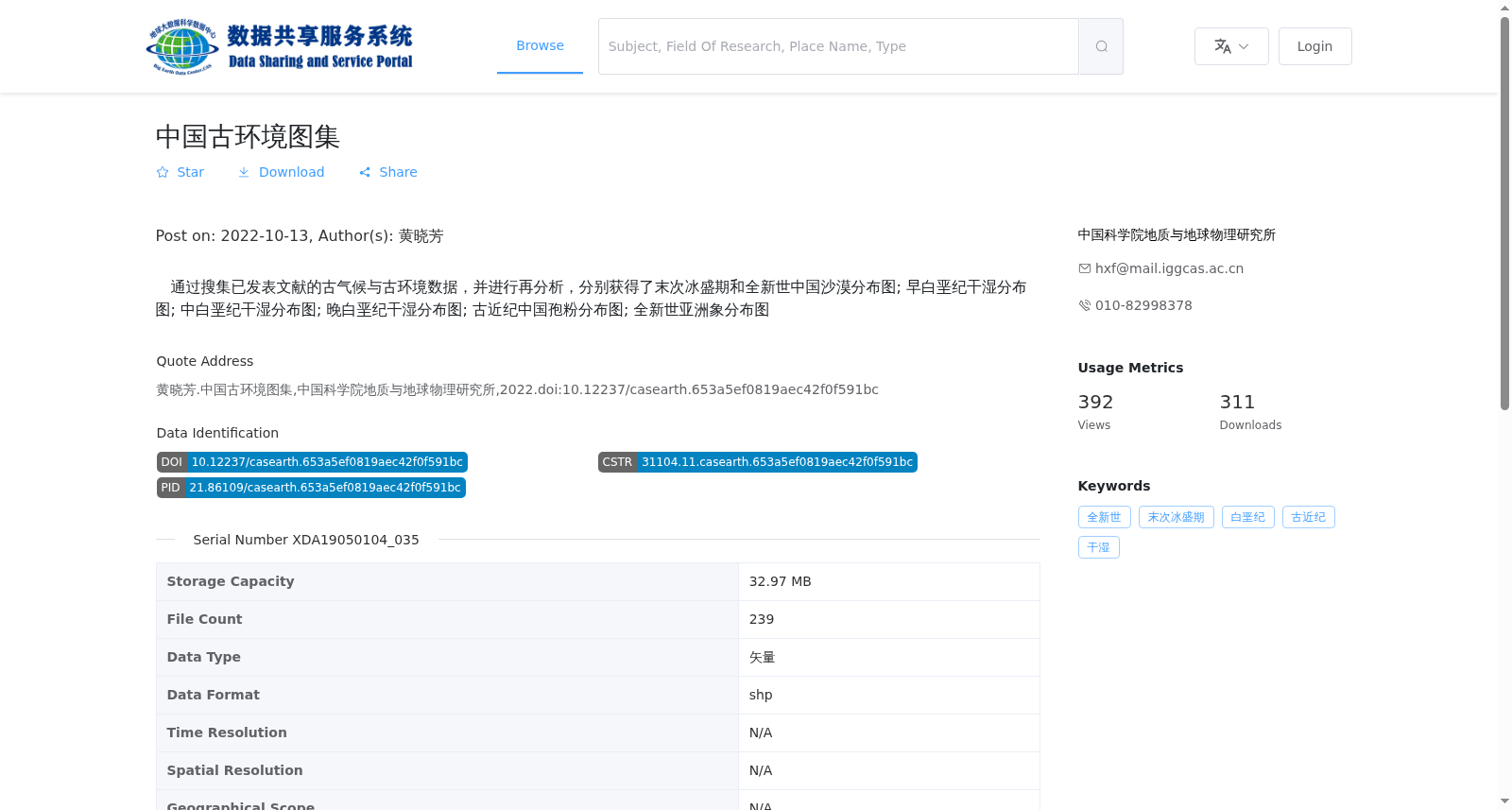This screenshot has width=1512, height=810.
Task: Open the language switcher dropdown
Action: (1231, 46)
